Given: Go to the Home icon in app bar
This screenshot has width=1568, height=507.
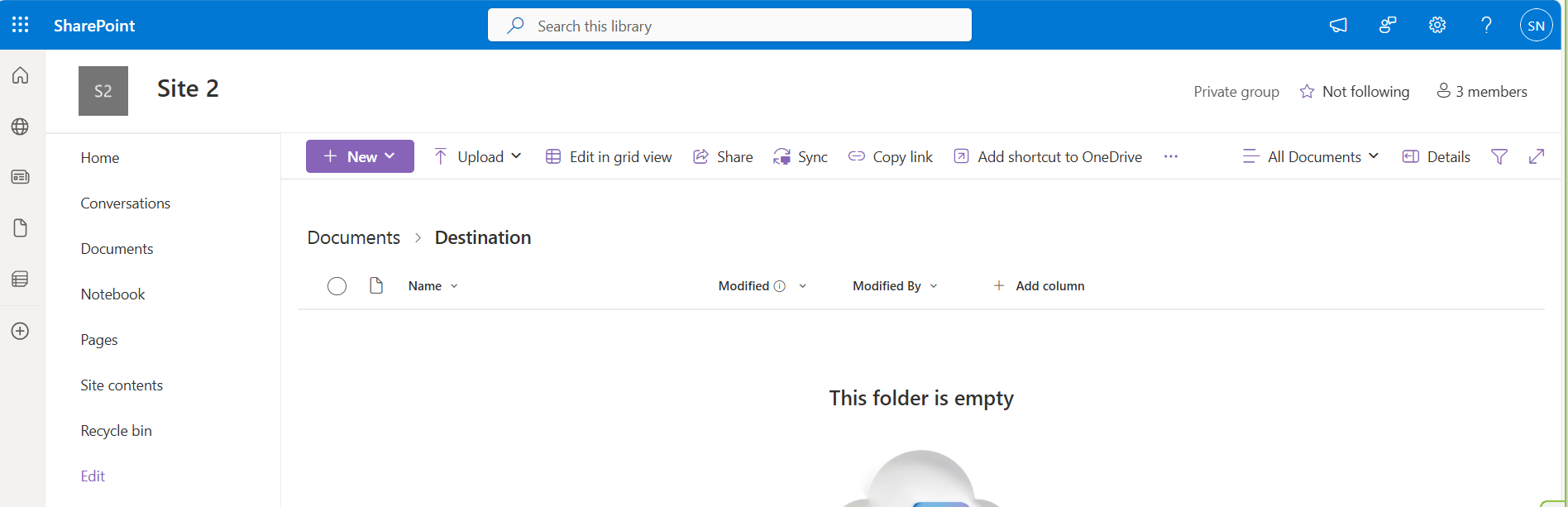Looking at the screenshot, I should [x=21, y=75].
